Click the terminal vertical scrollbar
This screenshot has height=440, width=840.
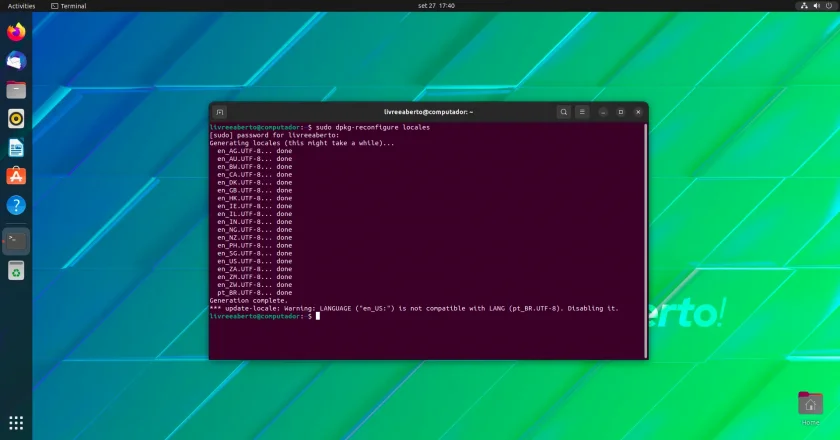[x=646, y=241]
